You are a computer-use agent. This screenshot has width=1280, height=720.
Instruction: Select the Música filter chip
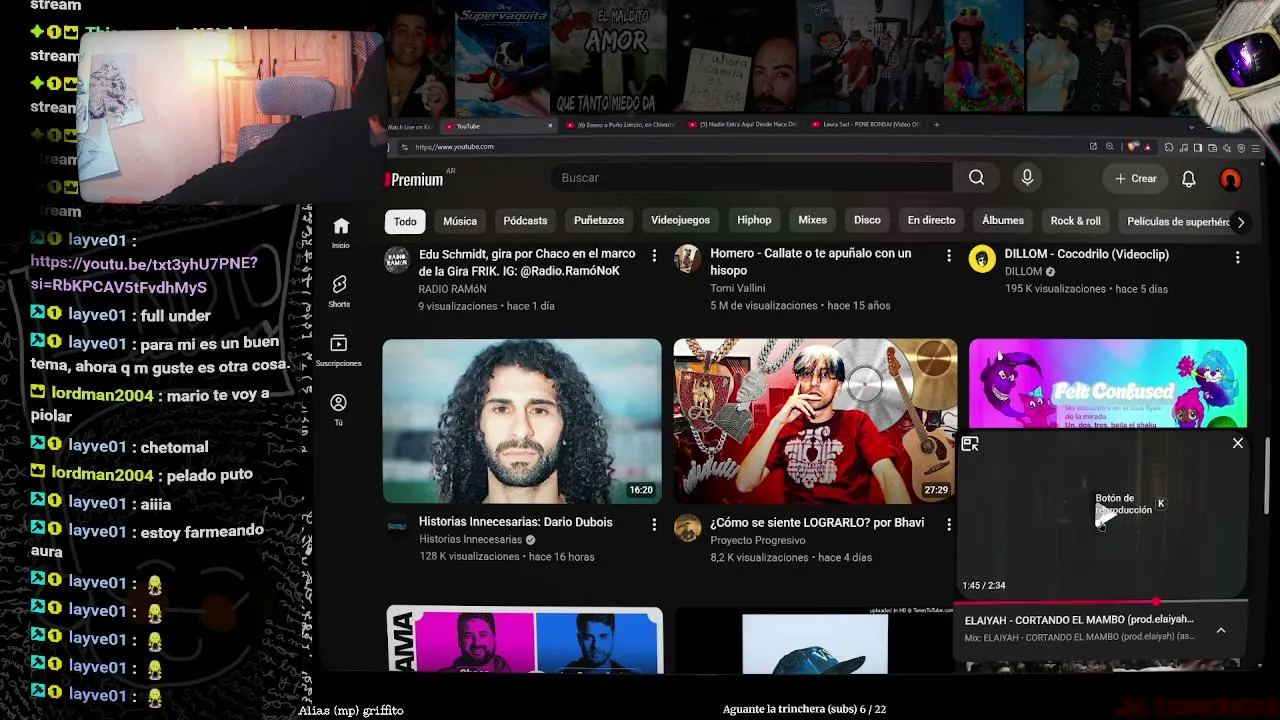click(x=460, y=221)
